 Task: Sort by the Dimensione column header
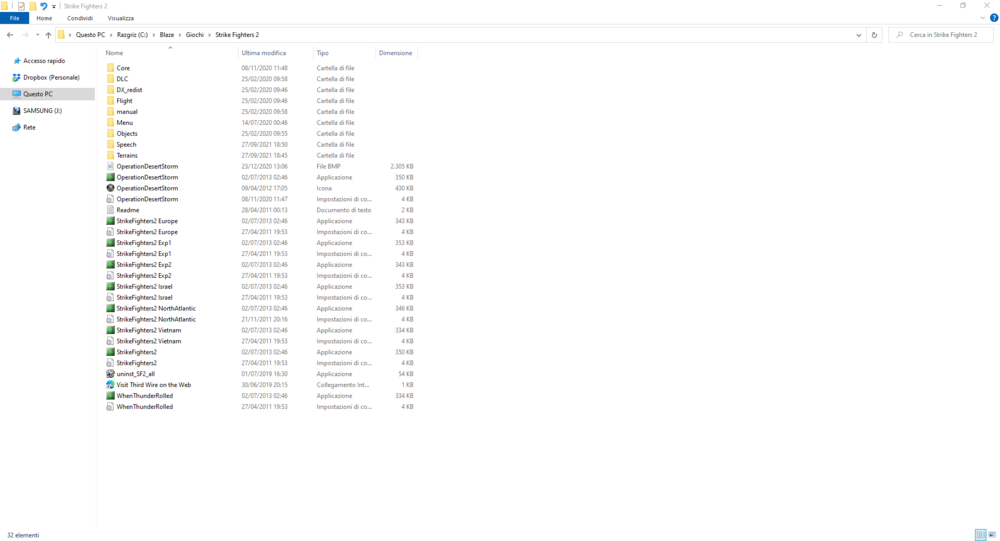point(395,53)
